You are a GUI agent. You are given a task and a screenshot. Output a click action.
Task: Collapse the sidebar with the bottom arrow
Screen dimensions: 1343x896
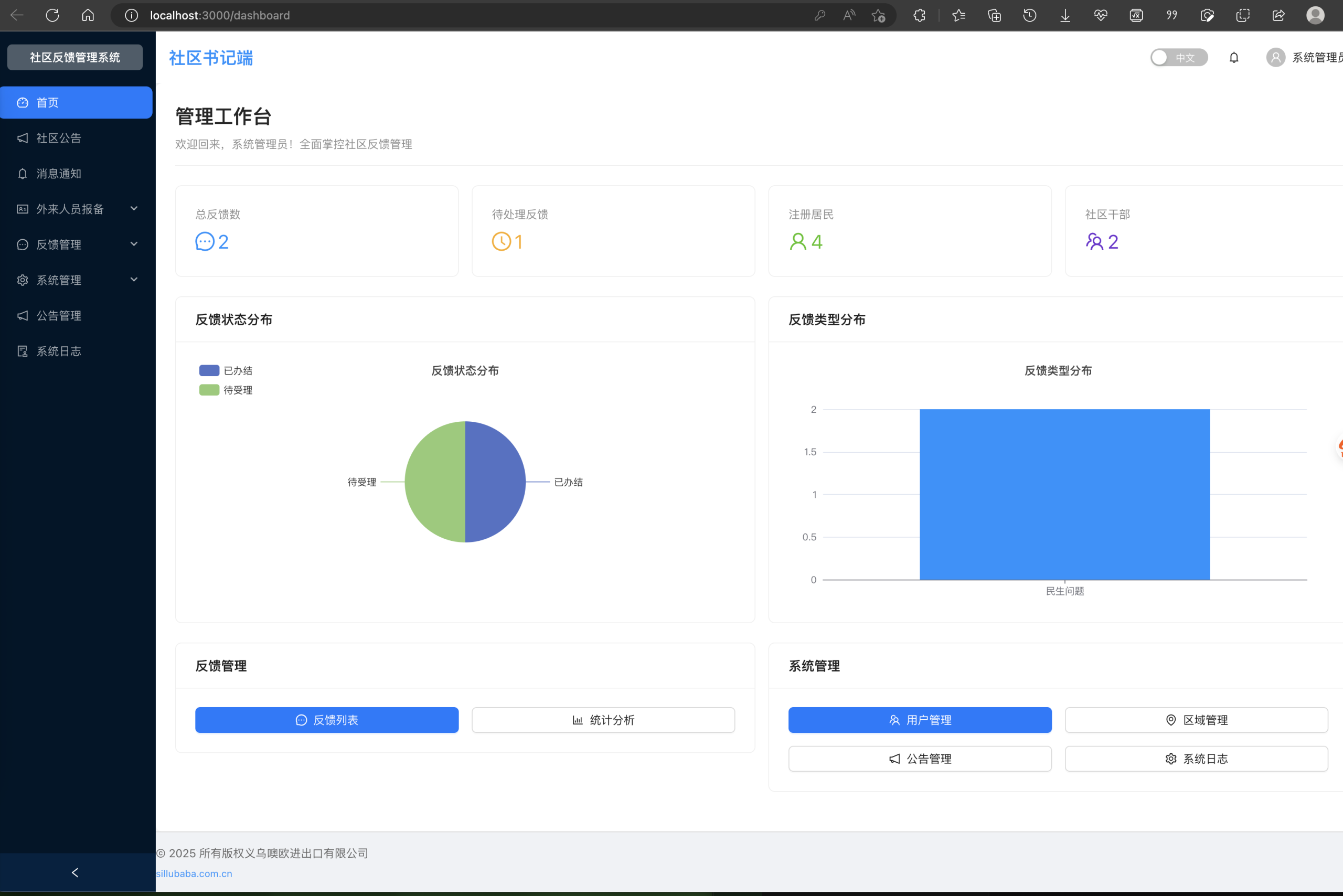75,872
